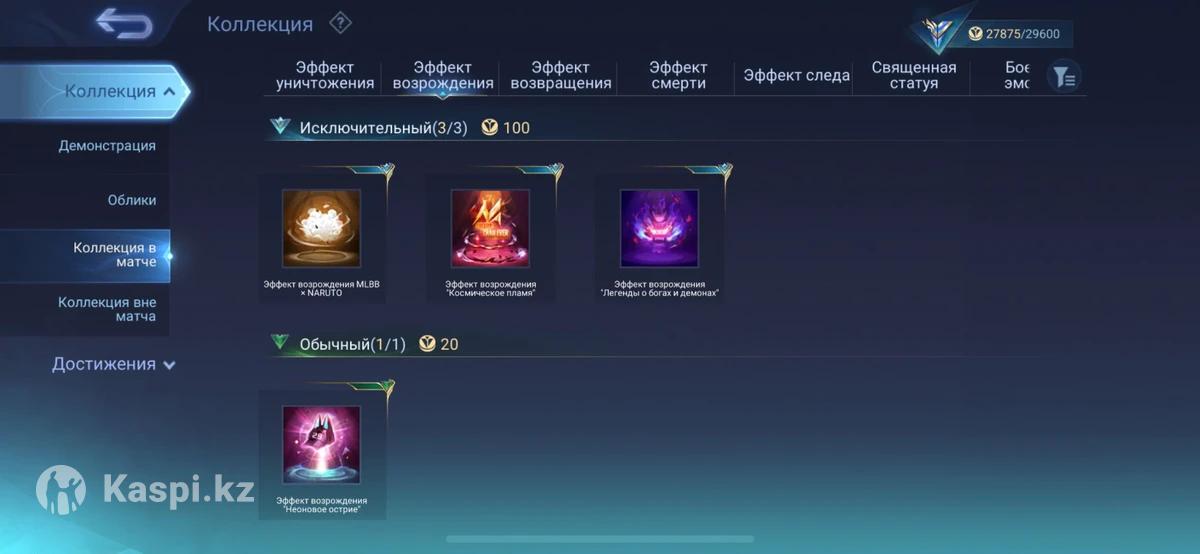Open Облики in the sidebar
This screenshot has height=554, width=1200.
tap(132, 200)
